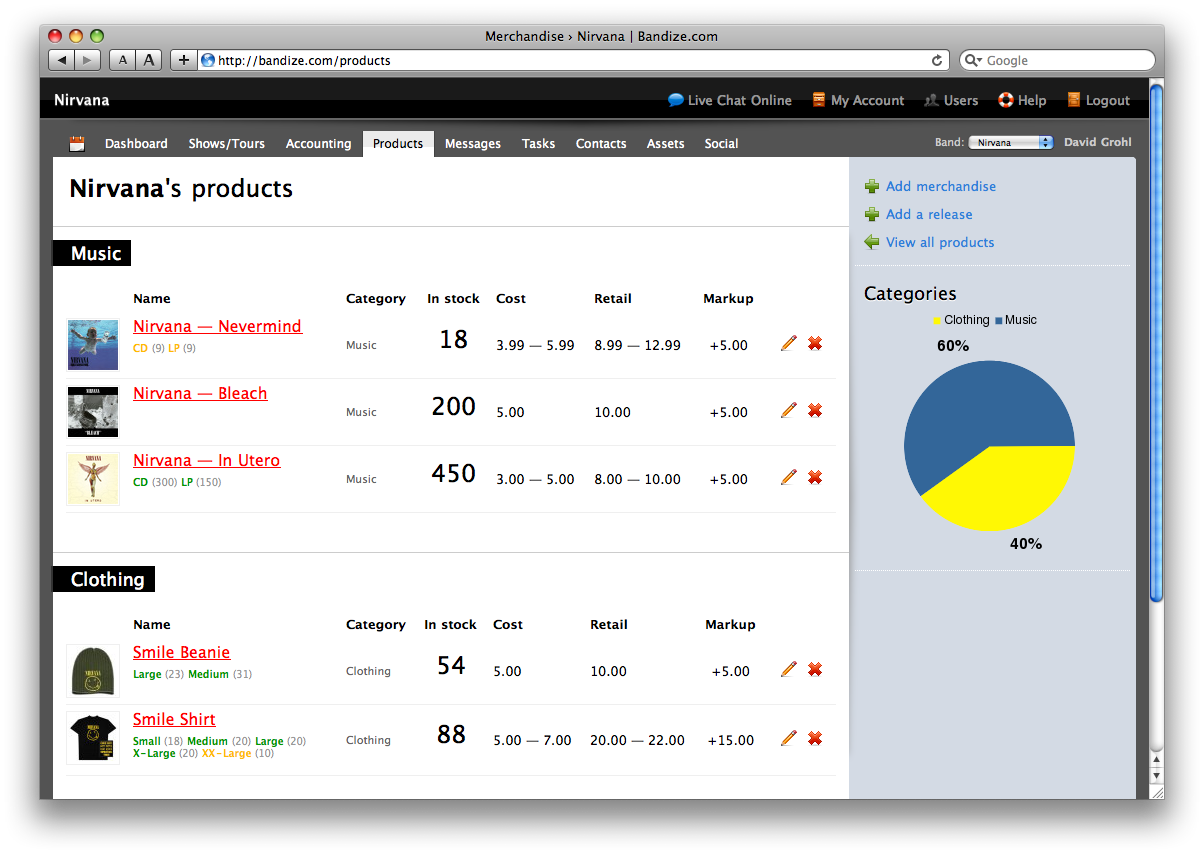
Task: Open the Band selector dropdown showing Nirvana
Action: [1010, 143]
